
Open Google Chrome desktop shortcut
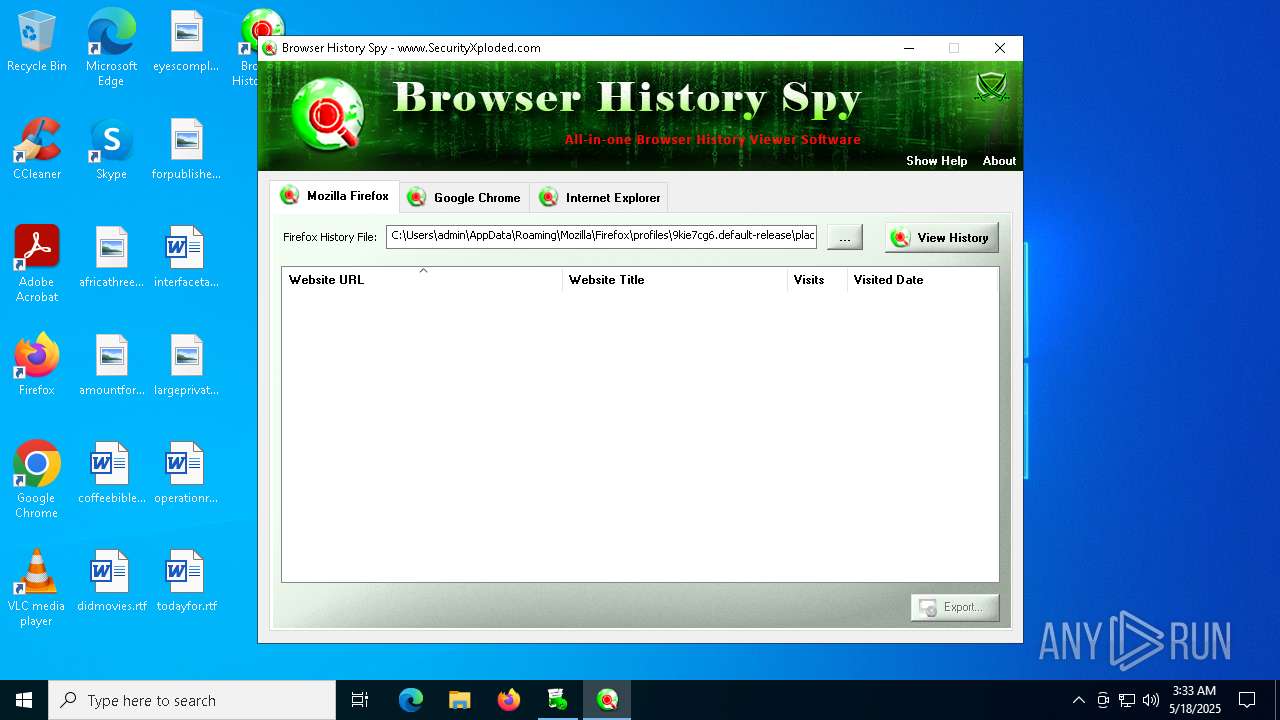point(37,480)
